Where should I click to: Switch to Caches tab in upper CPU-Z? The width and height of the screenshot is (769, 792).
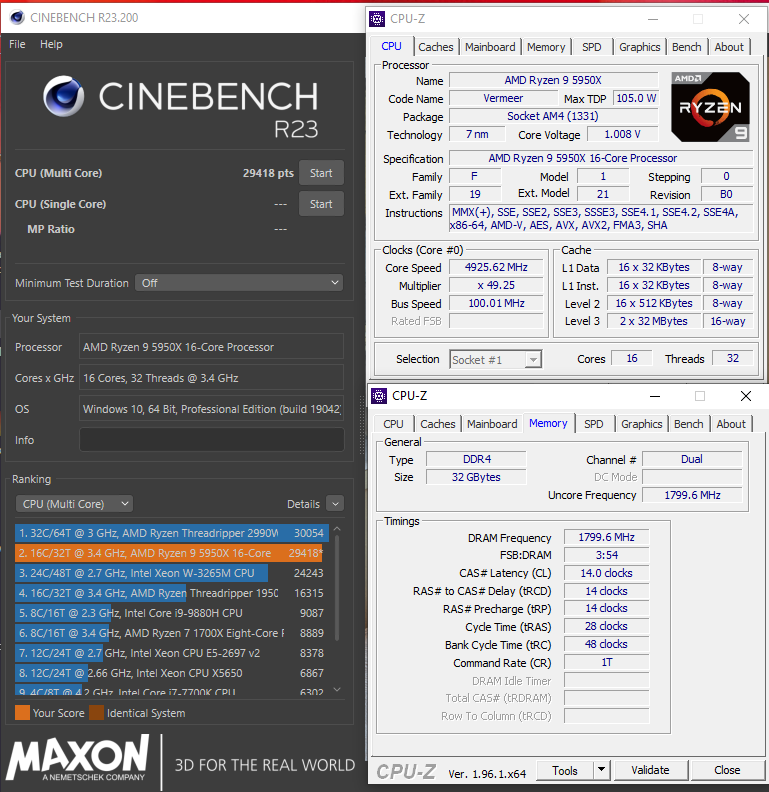point(436,47)
